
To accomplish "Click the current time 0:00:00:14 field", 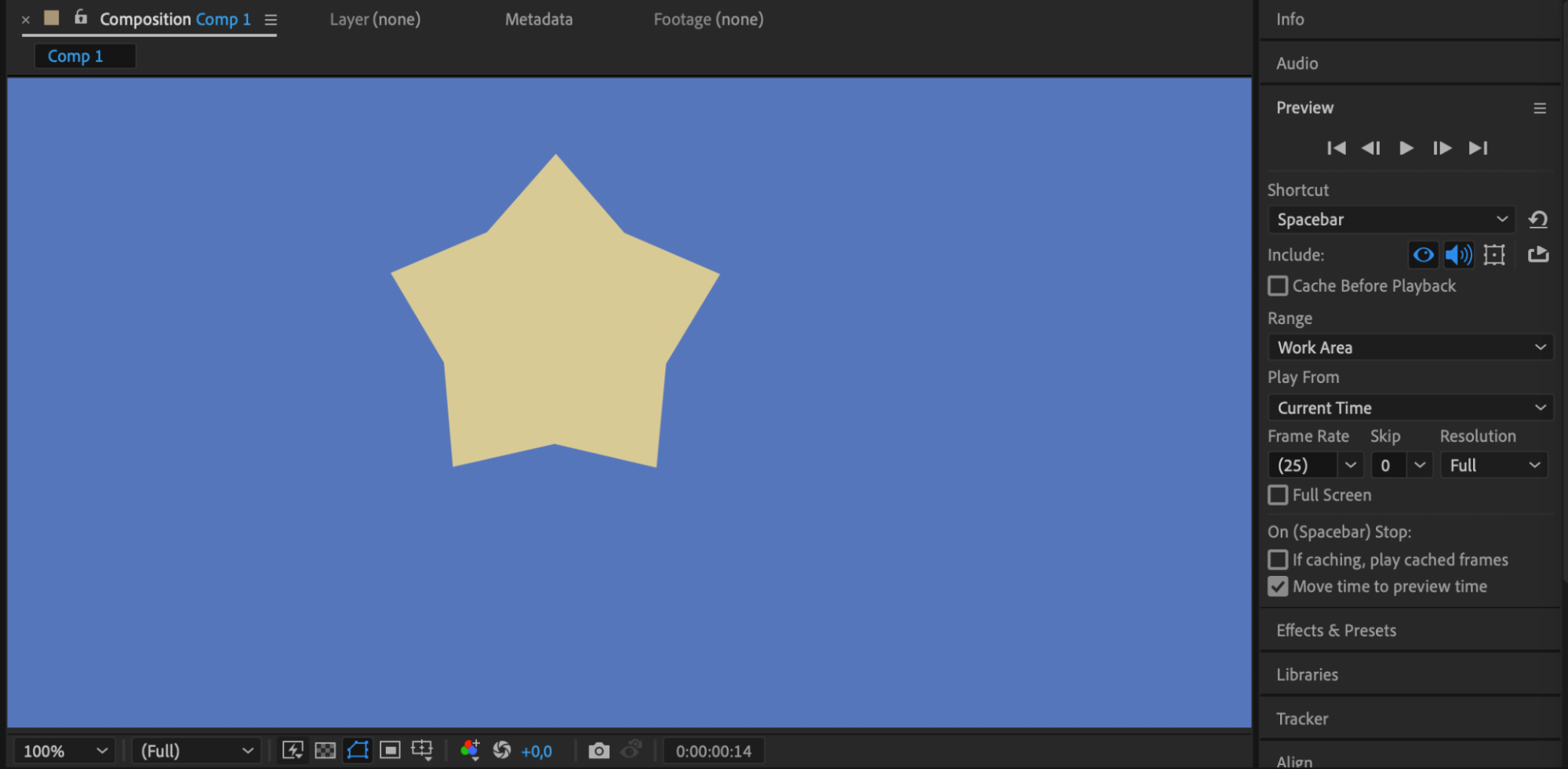I will 714,751.
